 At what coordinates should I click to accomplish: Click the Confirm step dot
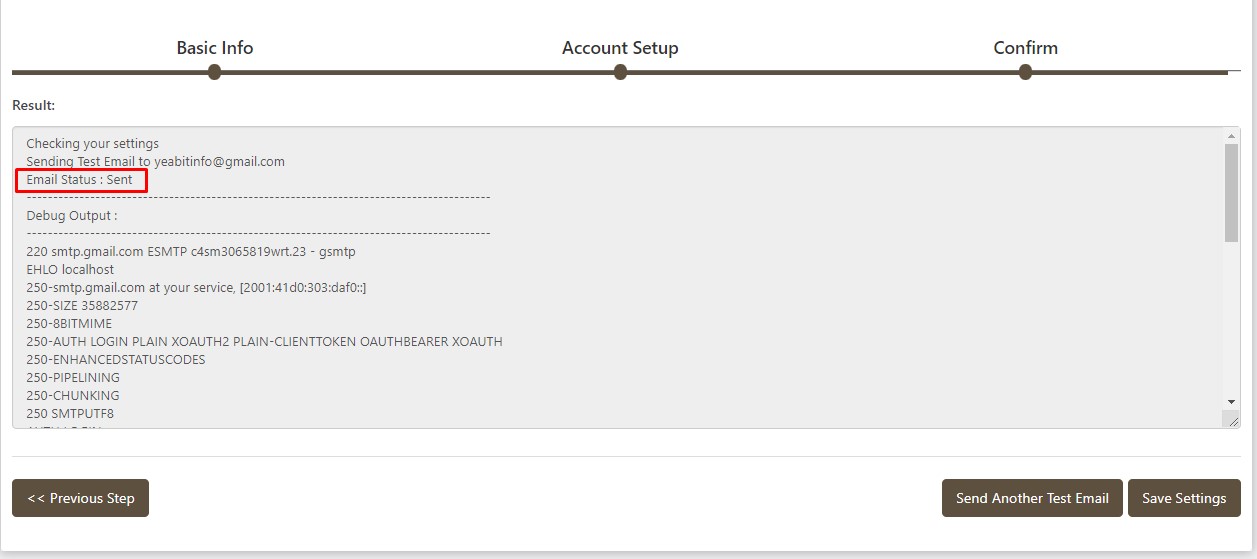pos(1025,72)
